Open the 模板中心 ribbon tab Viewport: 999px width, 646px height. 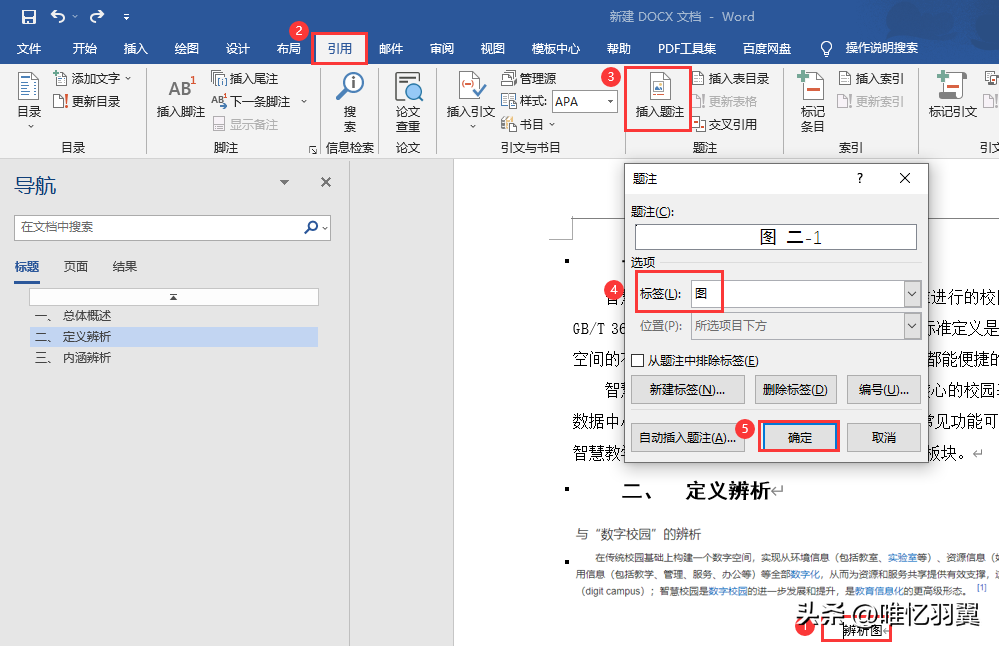click(556, 48)
